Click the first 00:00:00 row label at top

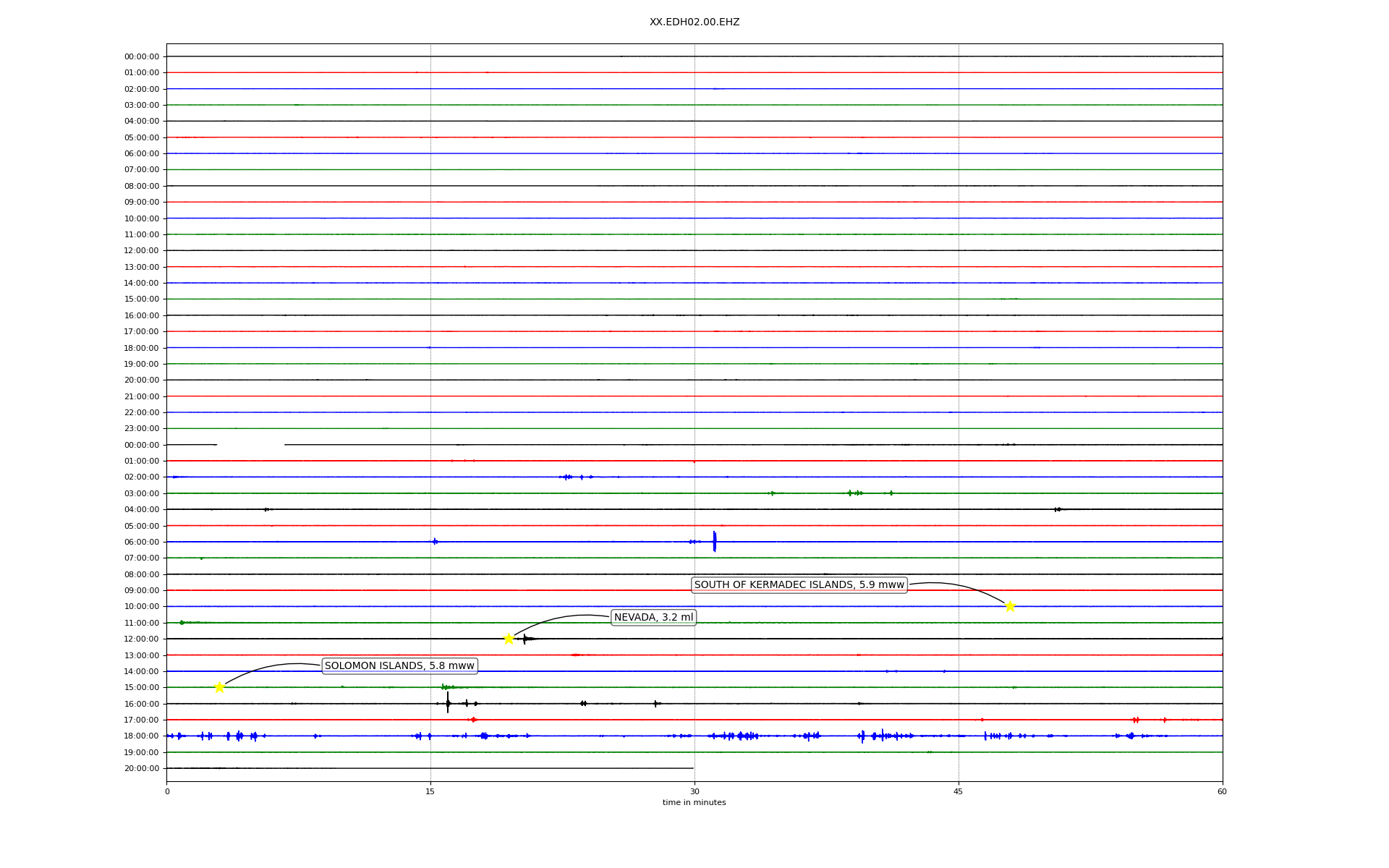click(142, 56)
